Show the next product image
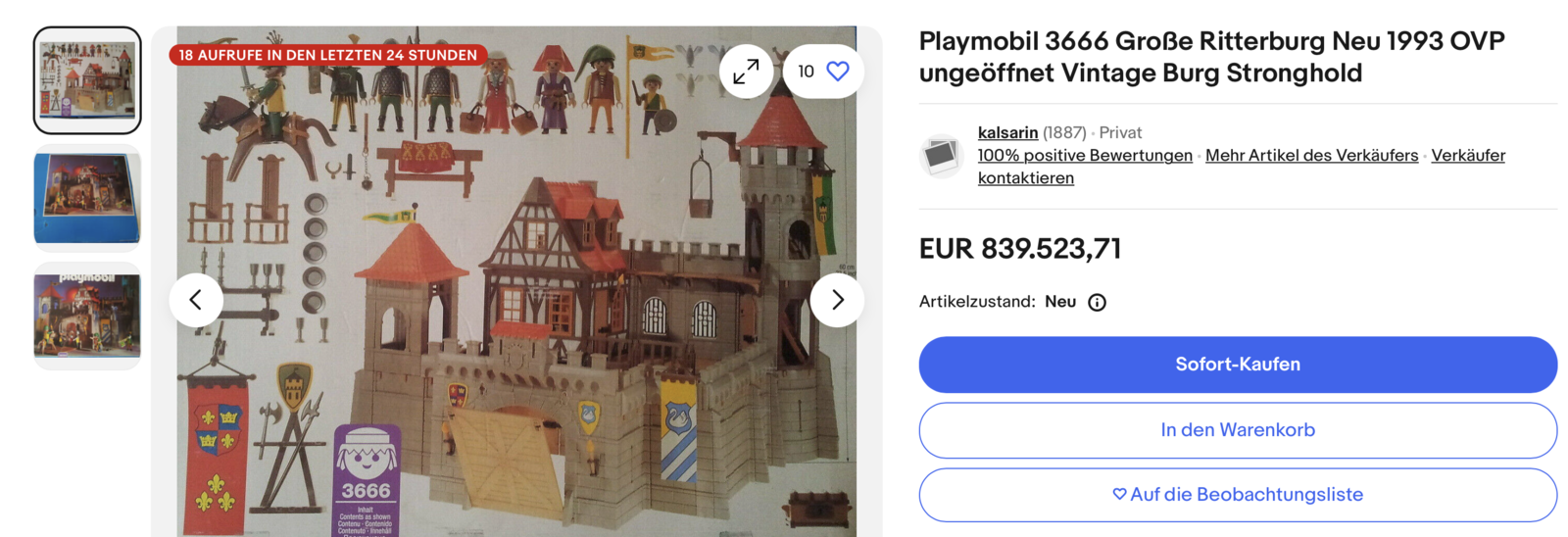 (837, 300)
